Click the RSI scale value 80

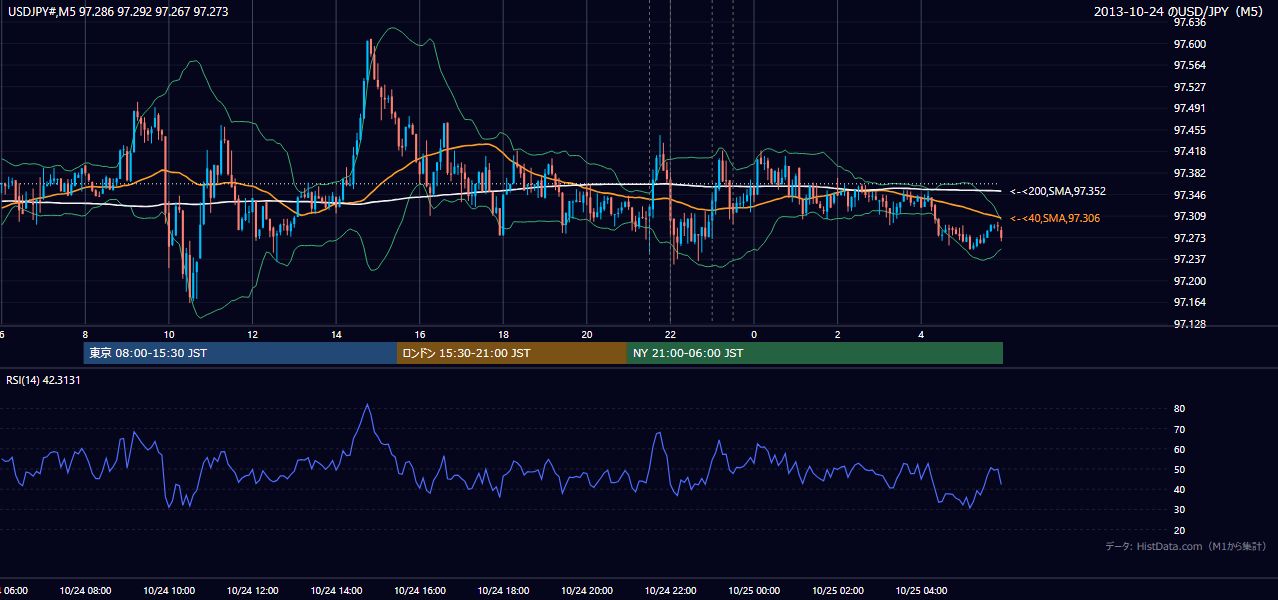click(1179, 409)
